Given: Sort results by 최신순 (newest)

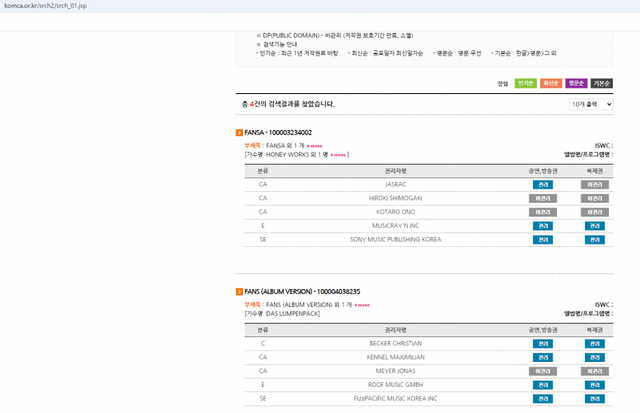Looking at the screenshot, I should [x=551, y=83].
